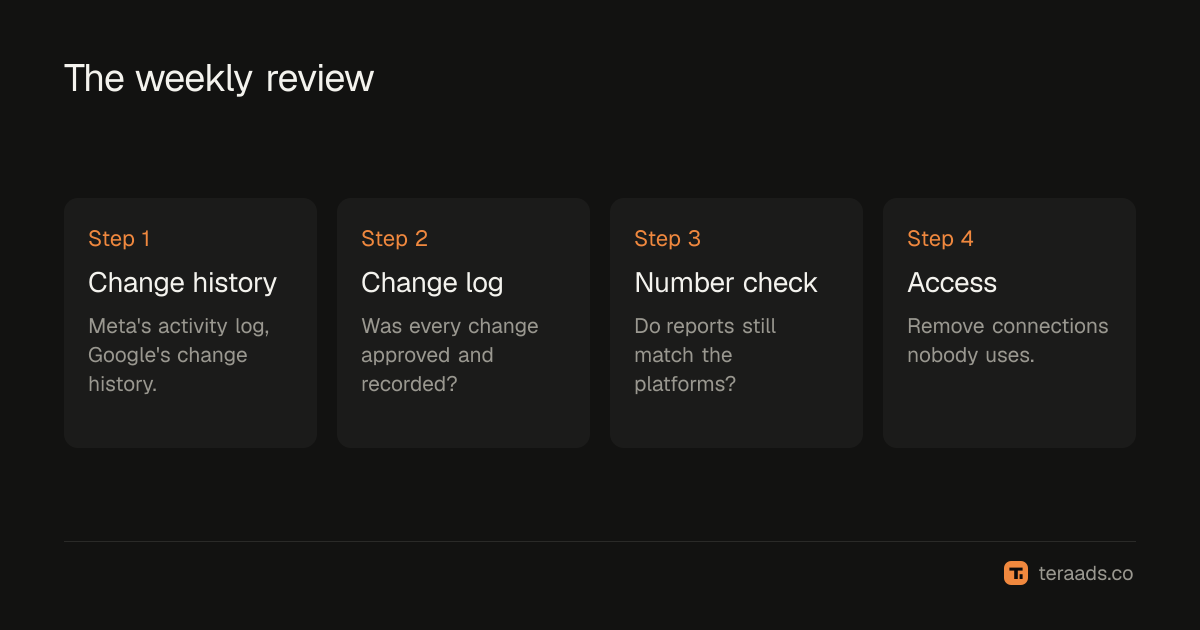Click the 'Number check' card title
Screen dimensions: 1200x630
click(726, 283)
